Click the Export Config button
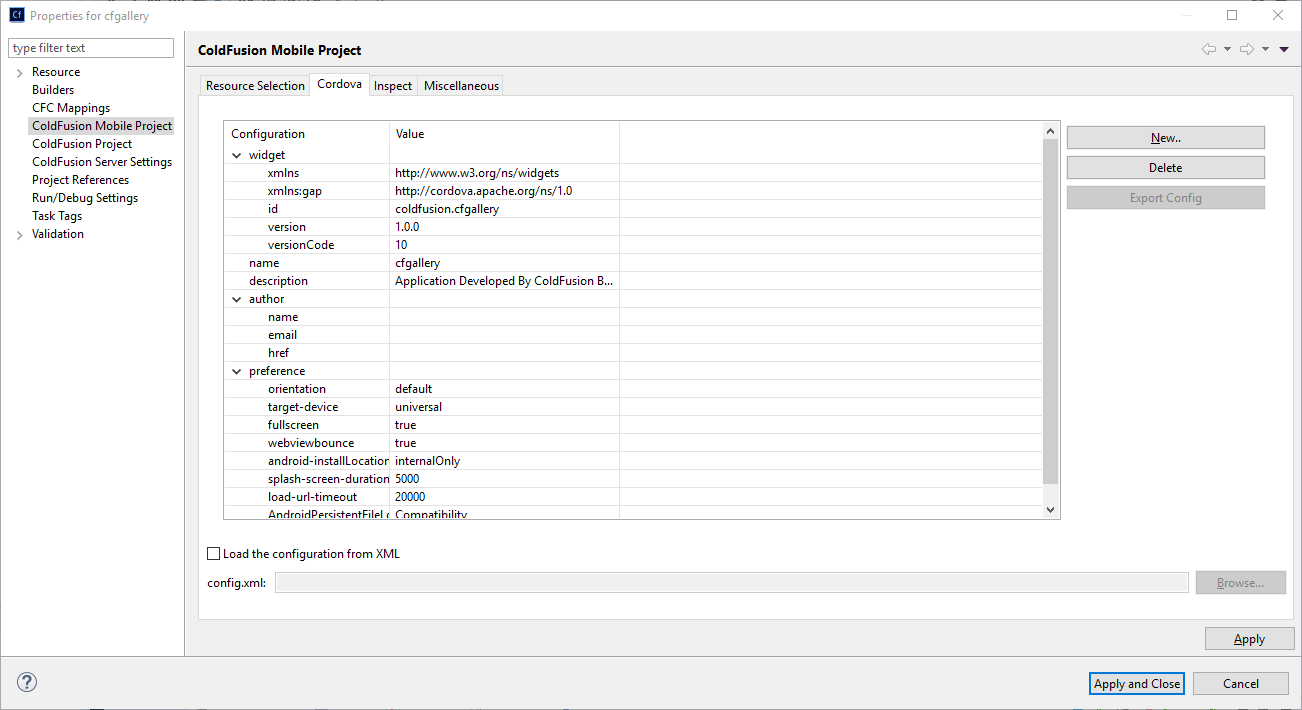This screenshot has width=1302, height=710. 1166,198
